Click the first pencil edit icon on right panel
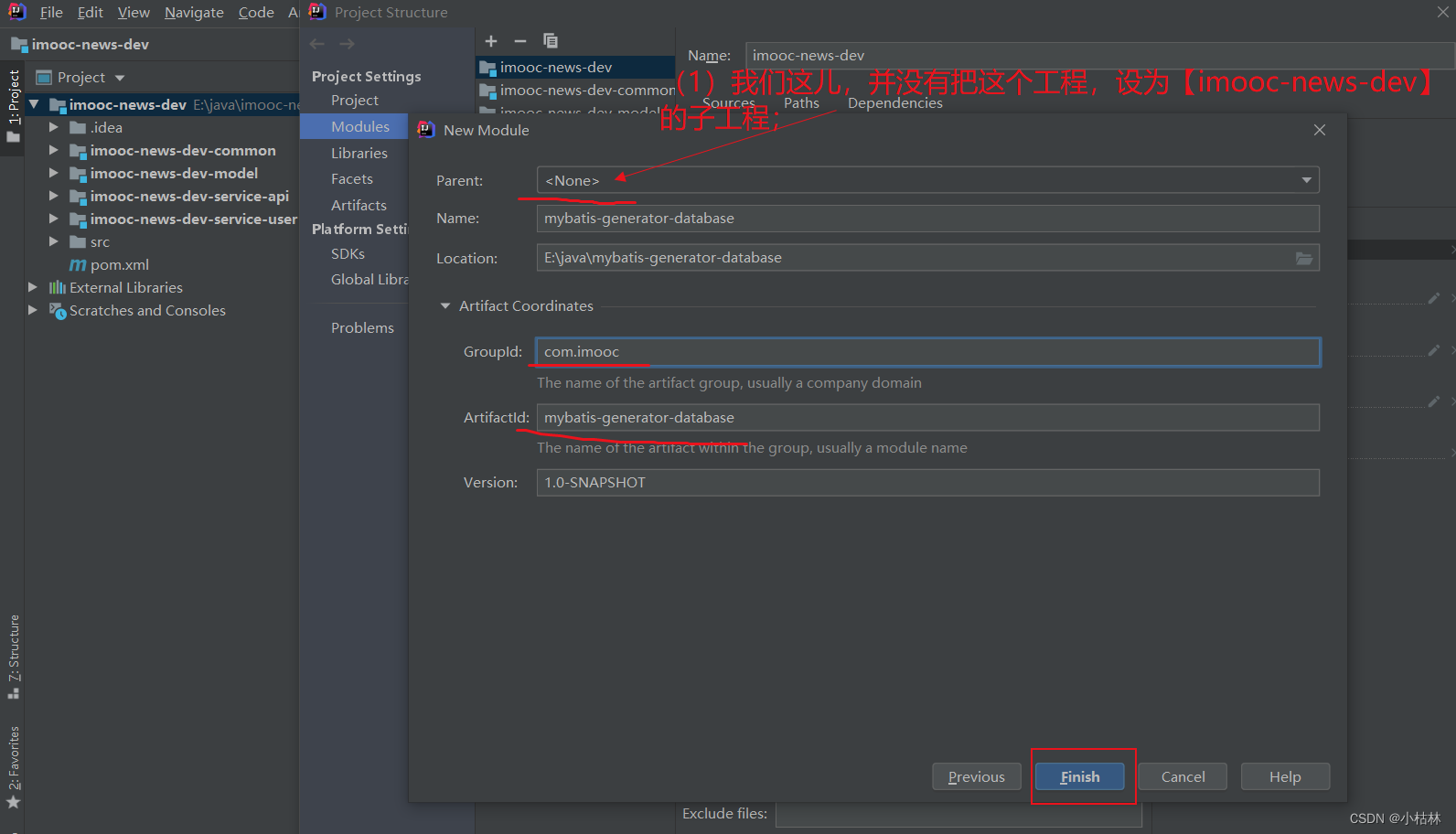Viewport: 1456px width, 834px height. click(x=1433, y=298)
